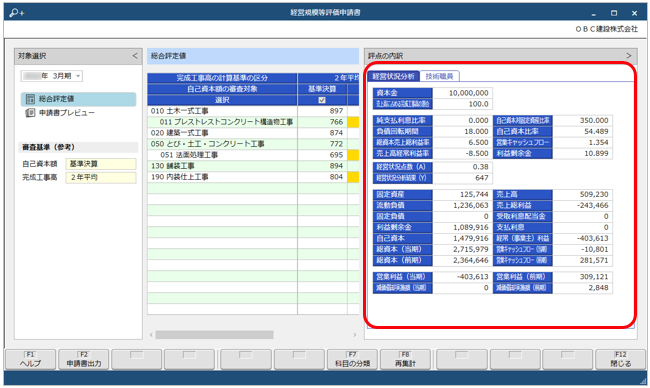Click the 自己資本比率 value 54.489
The height and width of the screenshot is (388, 650).
click(x=582, y=131)
